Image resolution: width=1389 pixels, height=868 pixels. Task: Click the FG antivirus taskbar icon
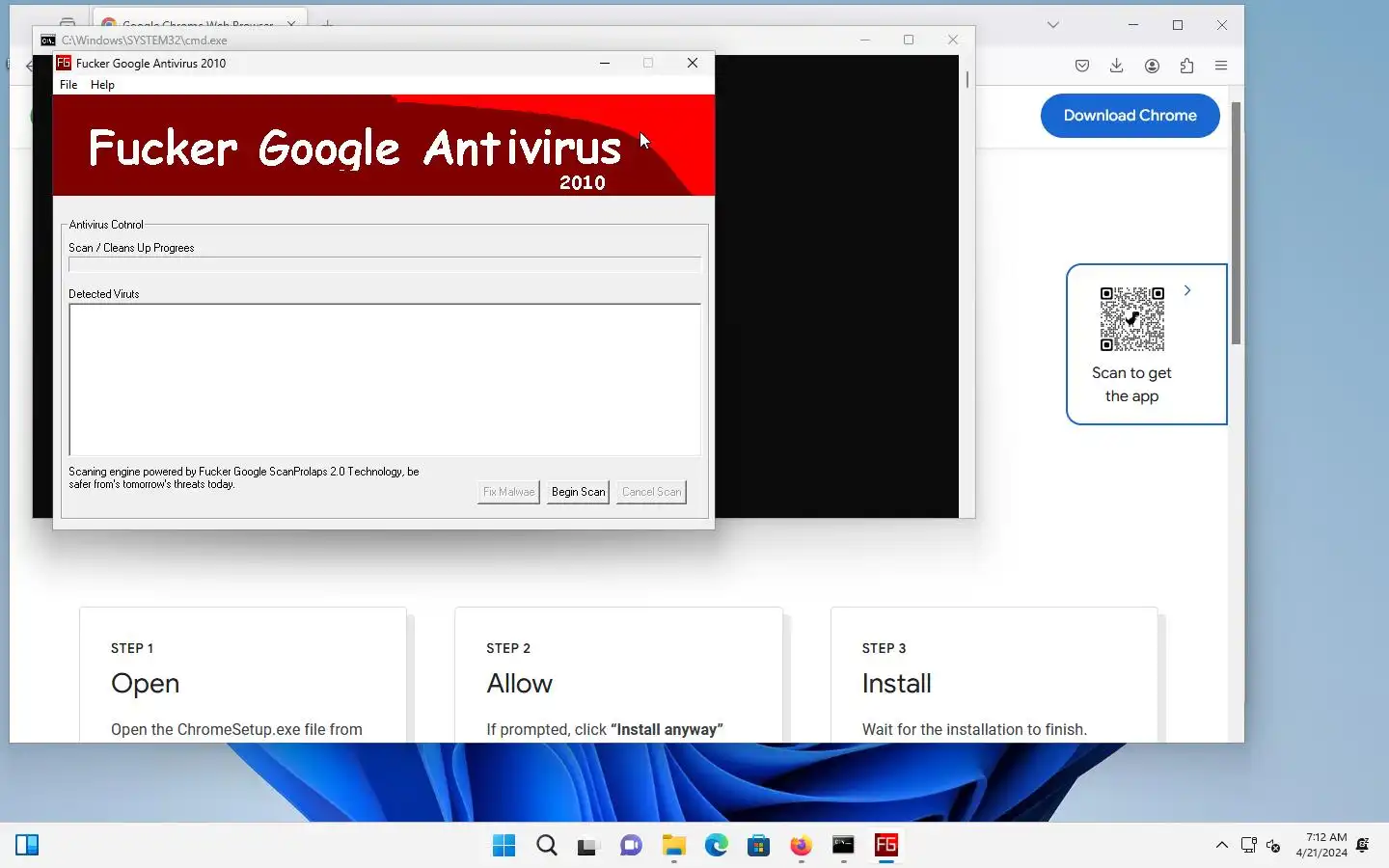(x=885, y=846)
